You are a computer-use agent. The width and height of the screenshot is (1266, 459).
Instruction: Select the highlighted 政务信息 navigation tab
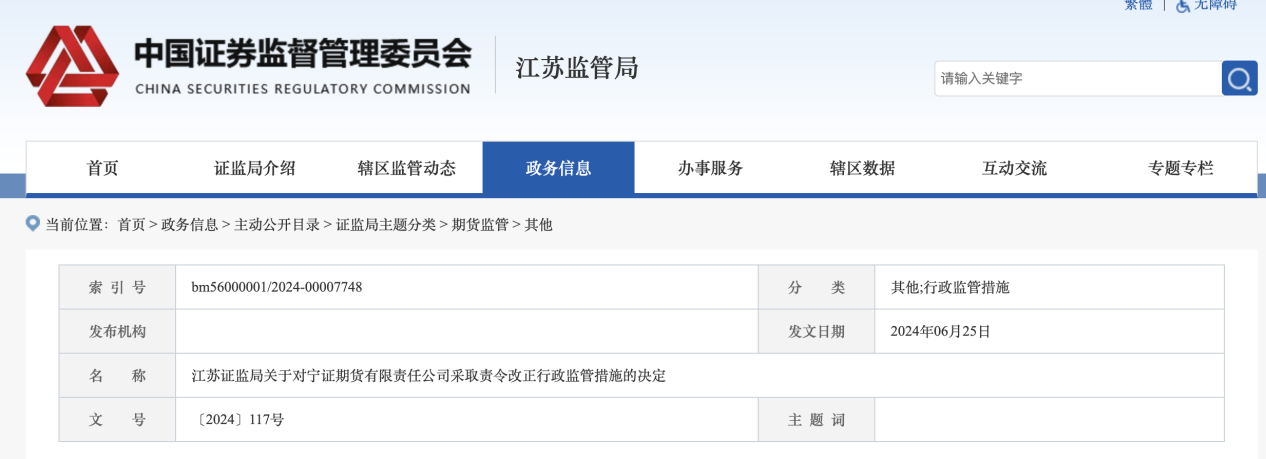coord(558,168)
